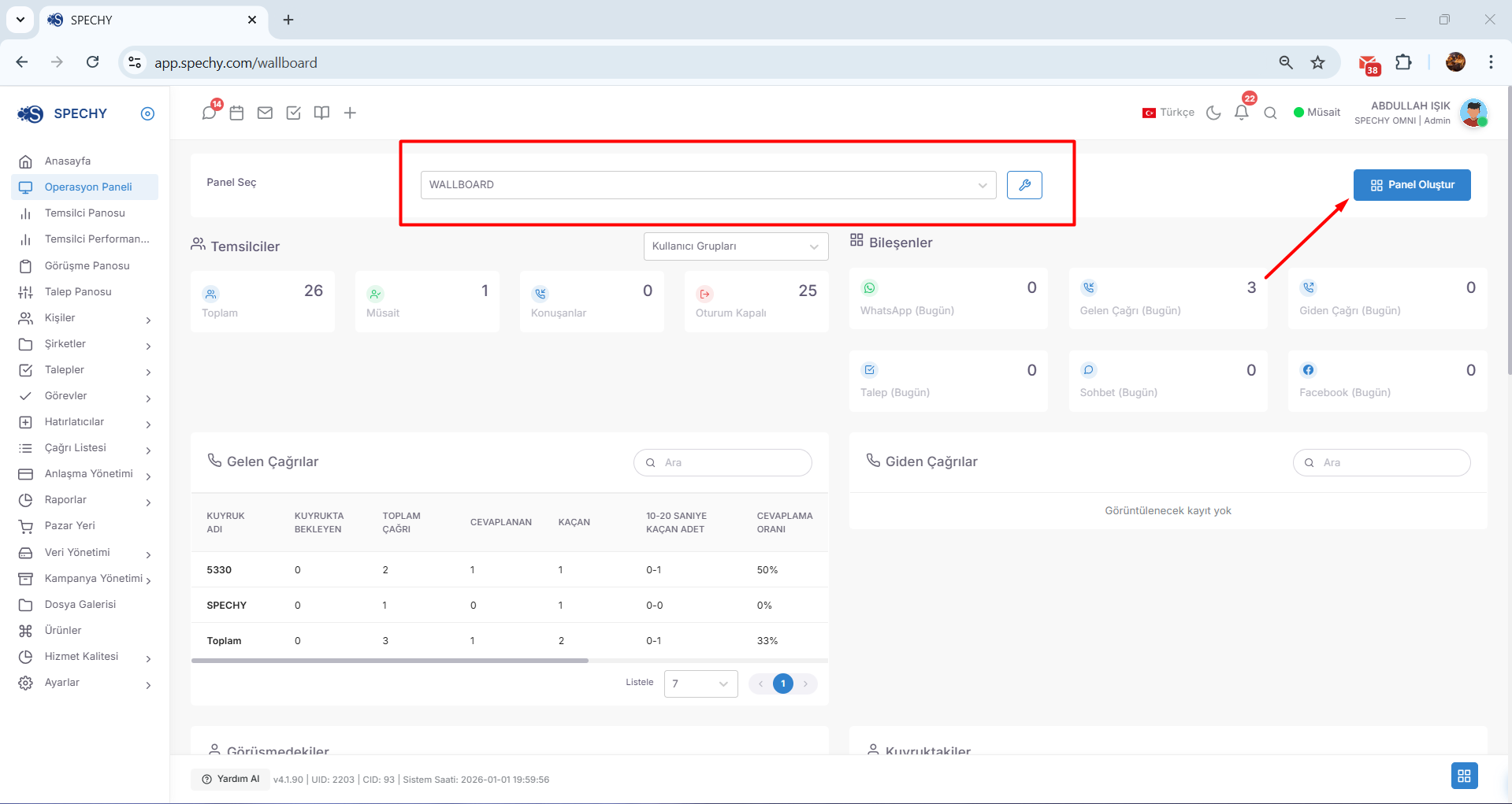Bookmark this page with the star icon
Screen dimensions: 1512x804
click(x=1317, y=62)
